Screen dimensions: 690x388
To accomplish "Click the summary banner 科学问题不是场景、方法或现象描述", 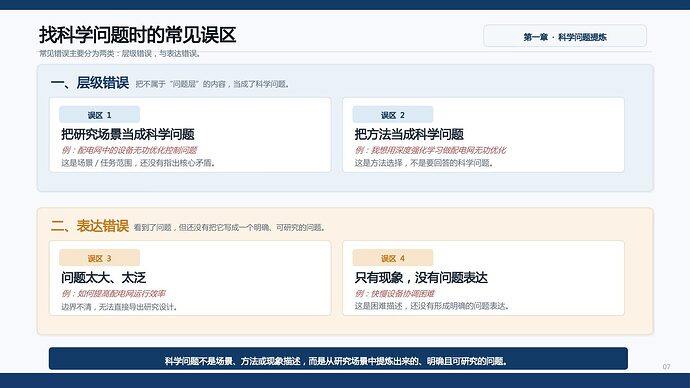I will 338,359.
